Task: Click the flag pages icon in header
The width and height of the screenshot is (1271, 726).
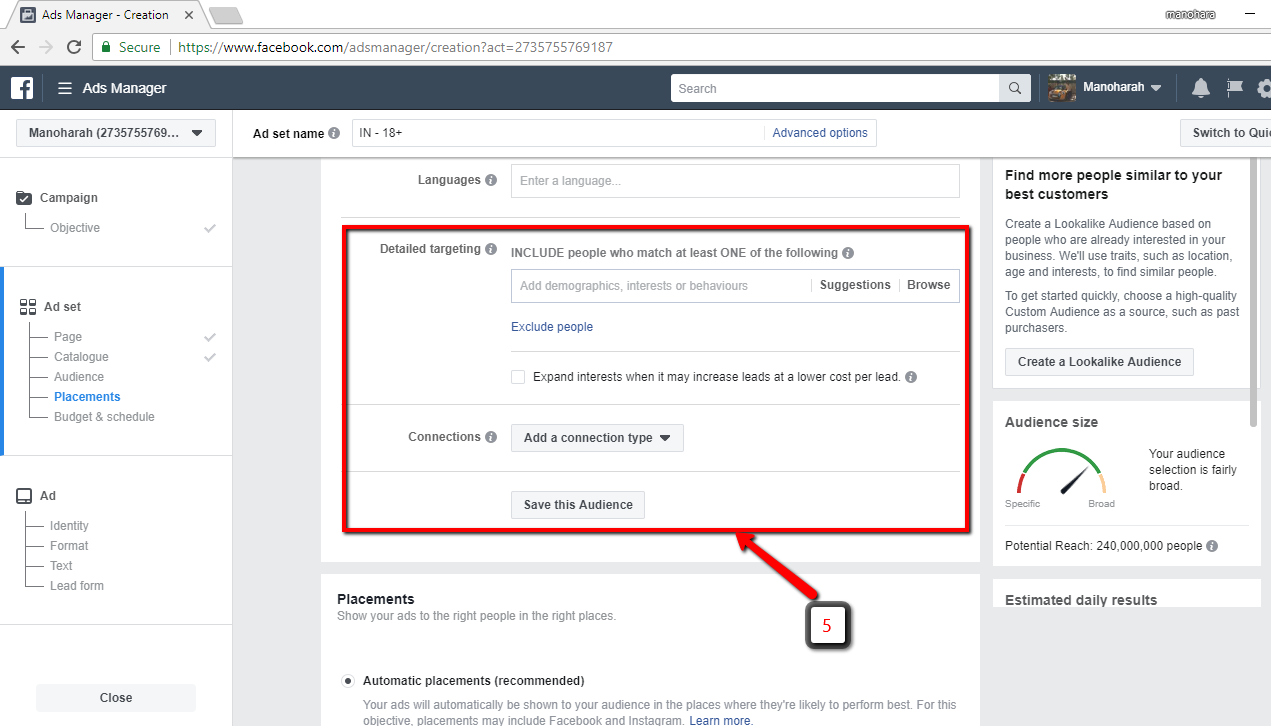Action: (x=1235, y=88)
